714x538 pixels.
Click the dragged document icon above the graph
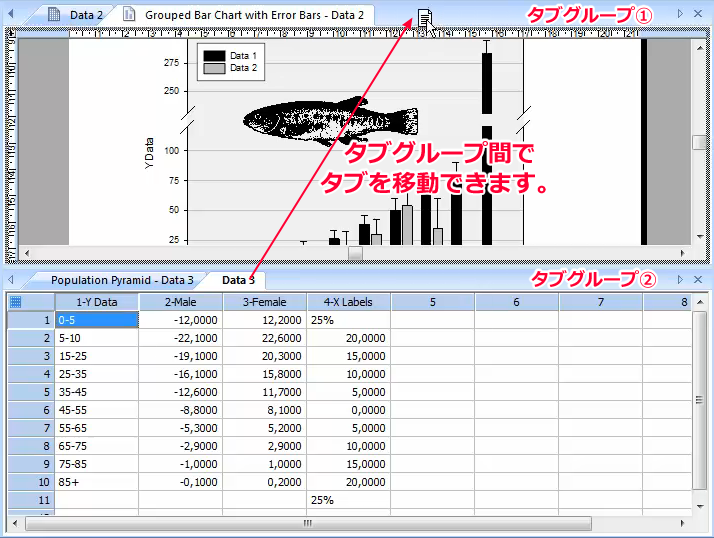[425, 18]
